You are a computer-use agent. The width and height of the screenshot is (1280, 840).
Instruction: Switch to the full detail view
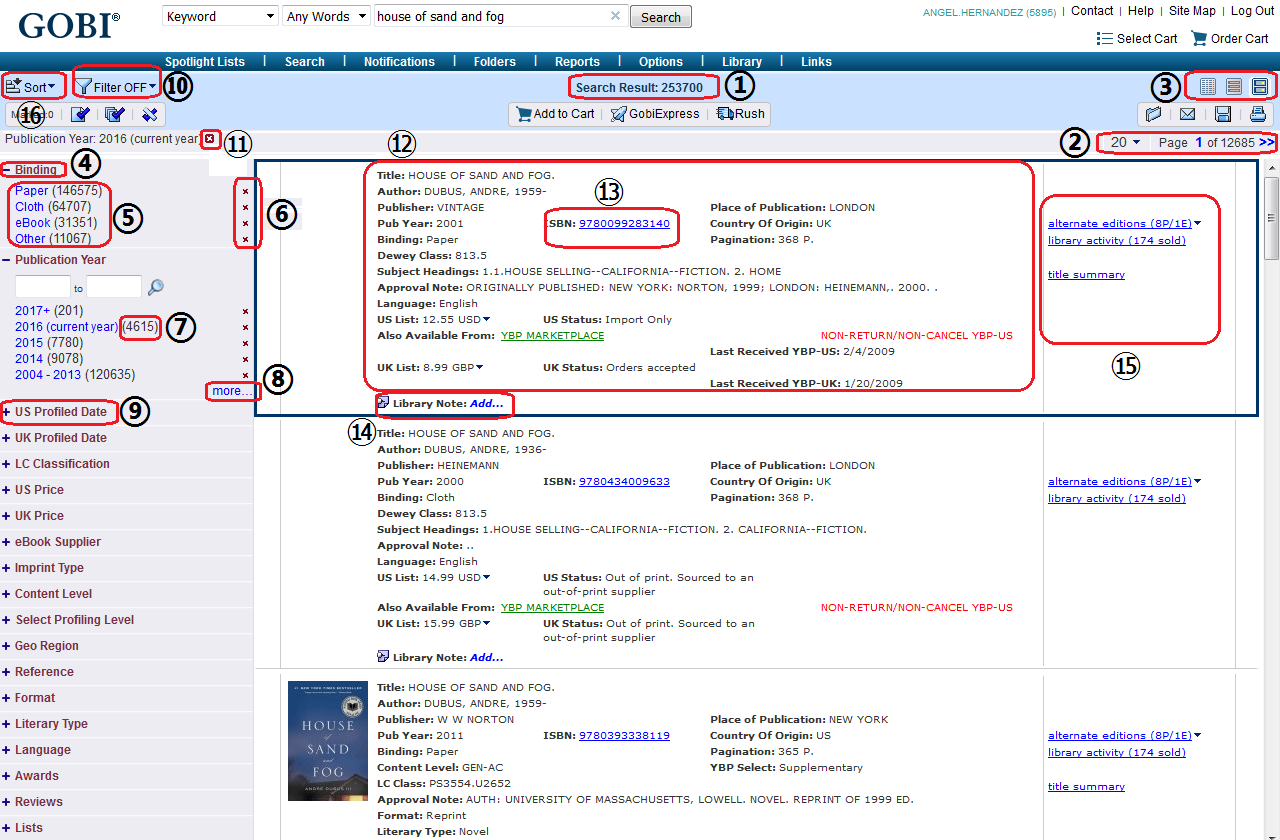click(1260, 87)
